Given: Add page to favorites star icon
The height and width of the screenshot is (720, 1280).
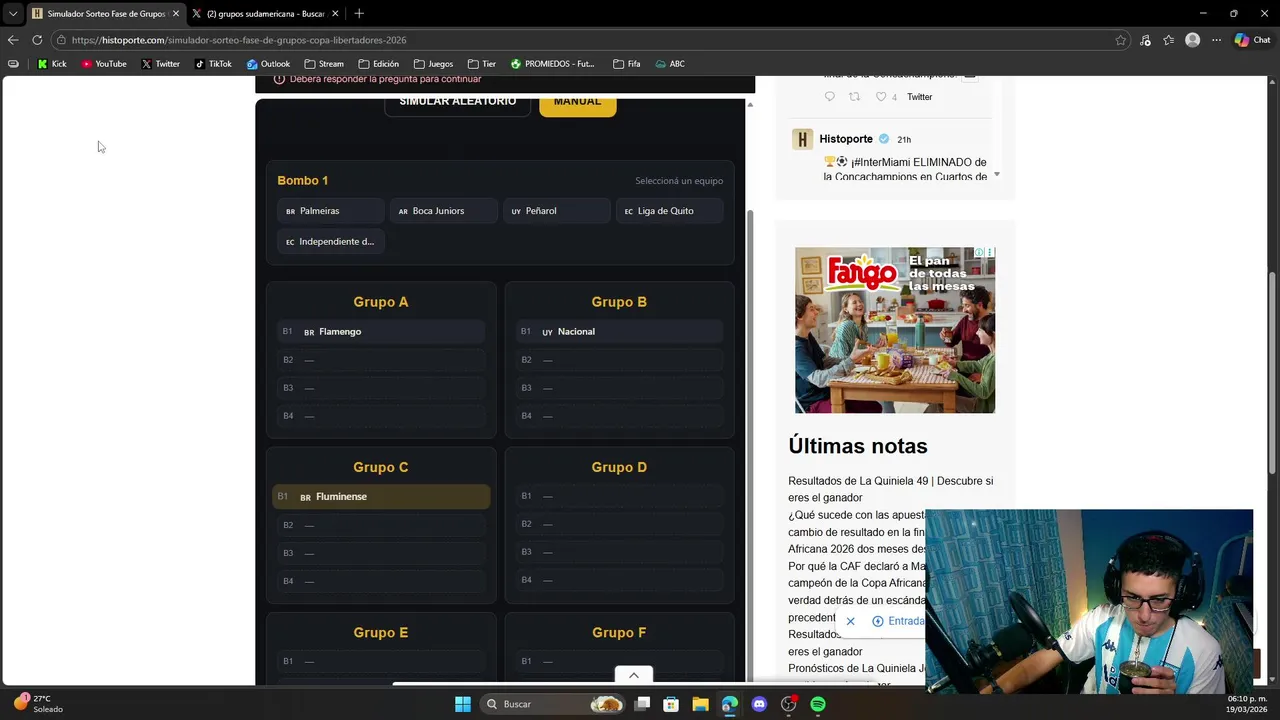Looking at the screenshot, I should (x=1121, y=40).
